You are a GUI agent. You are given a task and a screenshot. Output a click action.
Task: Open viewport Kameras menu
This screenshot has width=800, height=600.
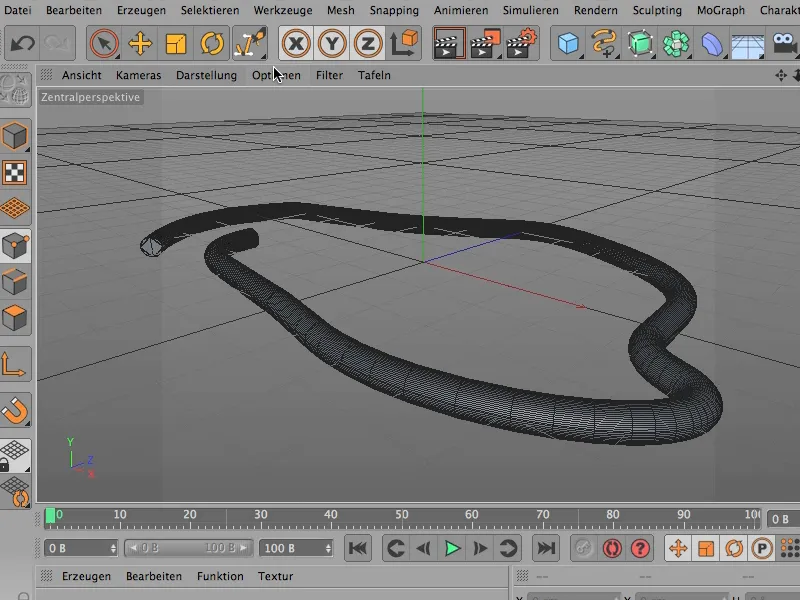138,75
